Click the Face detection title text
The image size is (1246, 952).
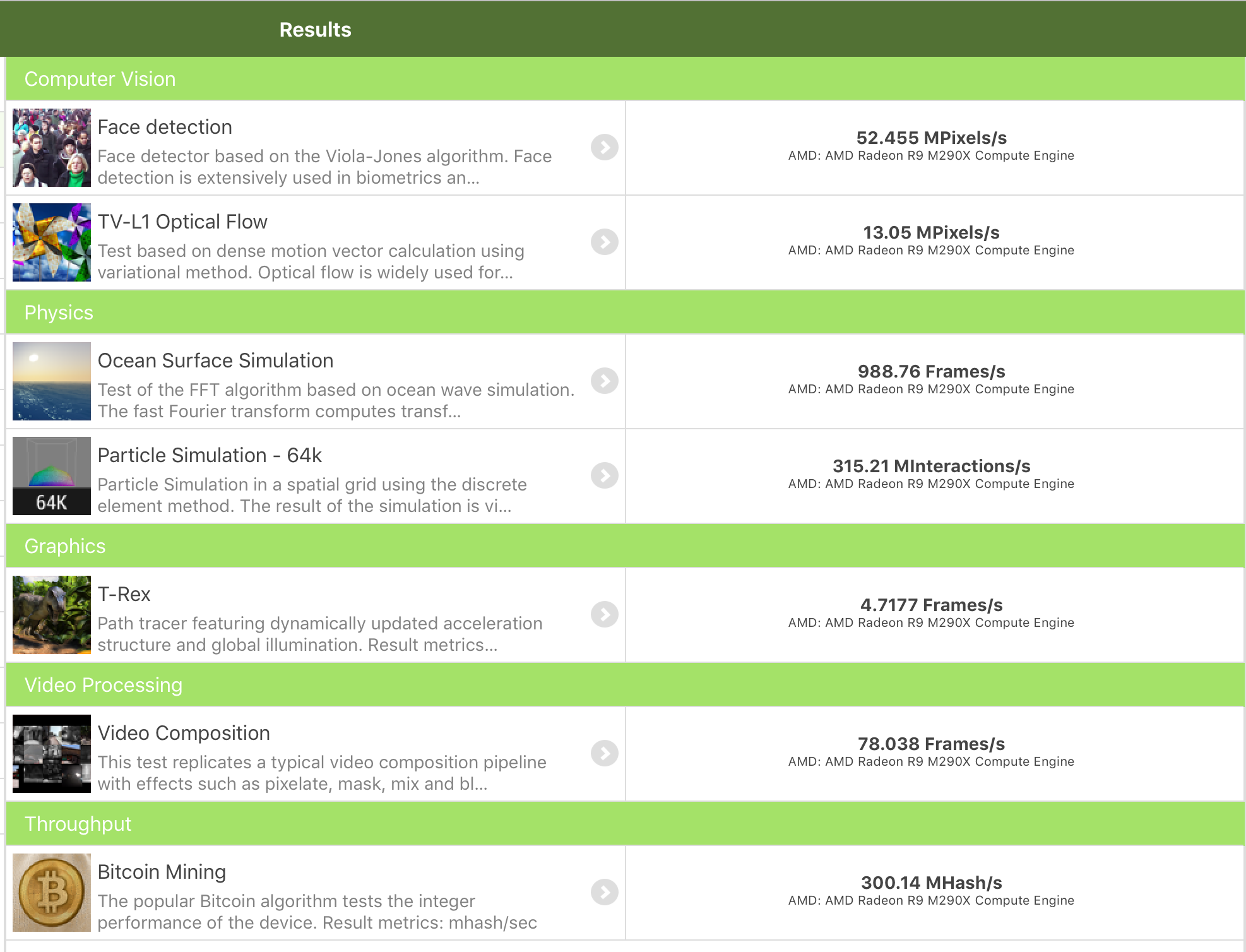point(165,127)
